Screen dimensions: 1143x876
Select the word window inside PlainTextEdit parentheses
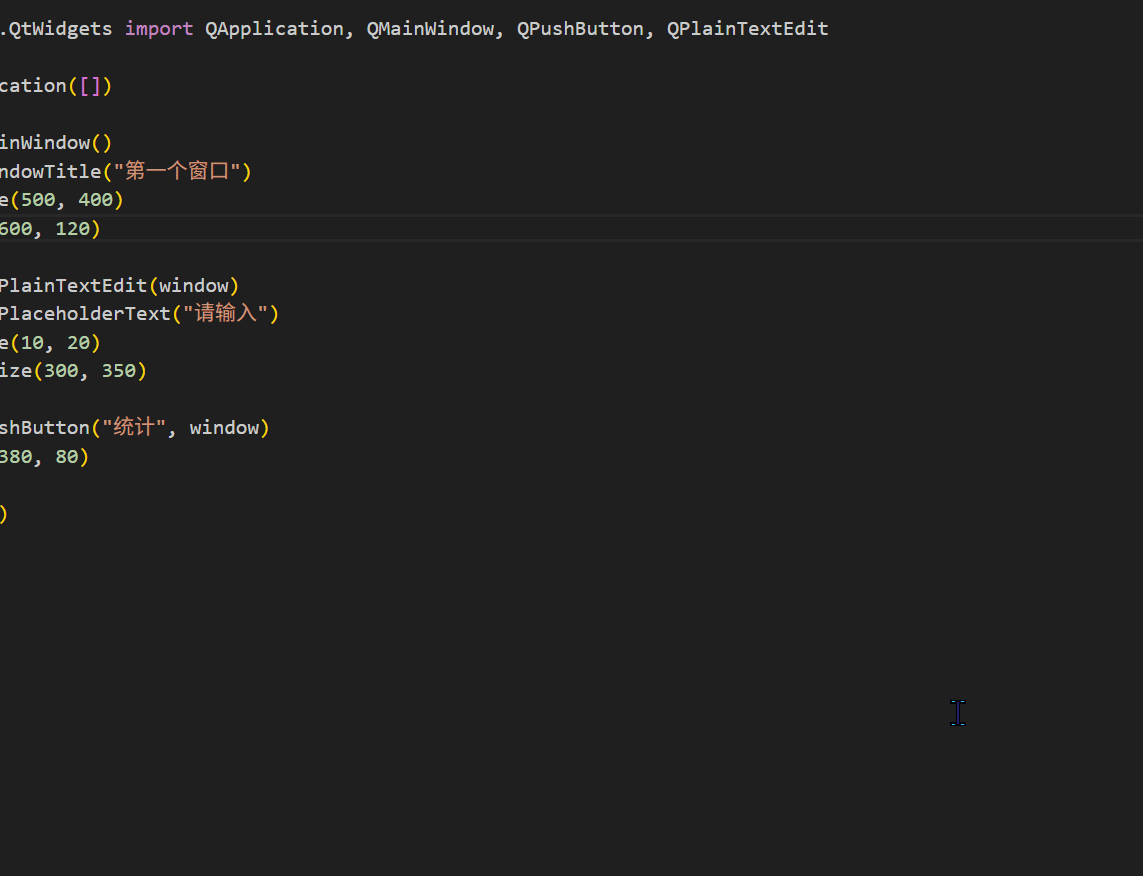click(x=196, y=285)
